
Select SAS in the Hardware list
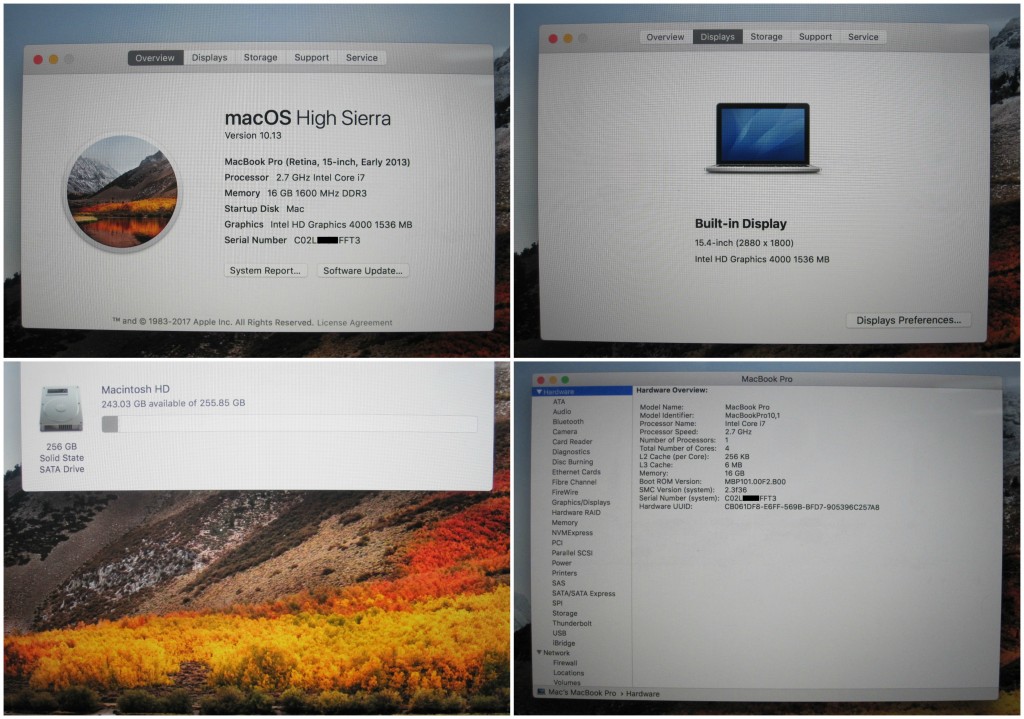point(558,583)
